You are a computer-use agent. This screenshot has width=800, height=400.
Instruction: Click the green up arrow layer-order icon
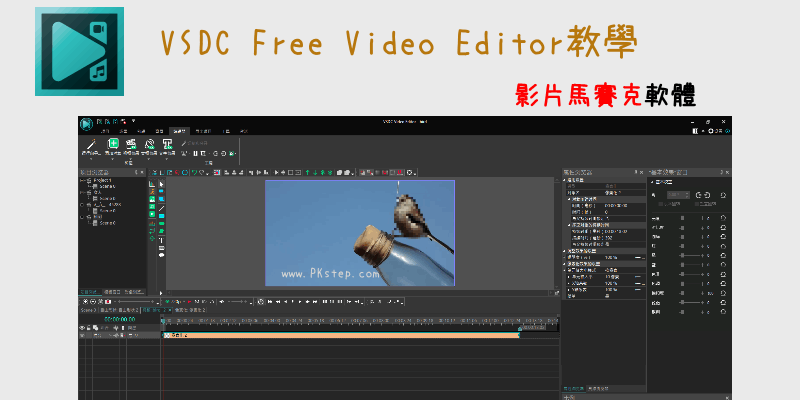(308, 172)
